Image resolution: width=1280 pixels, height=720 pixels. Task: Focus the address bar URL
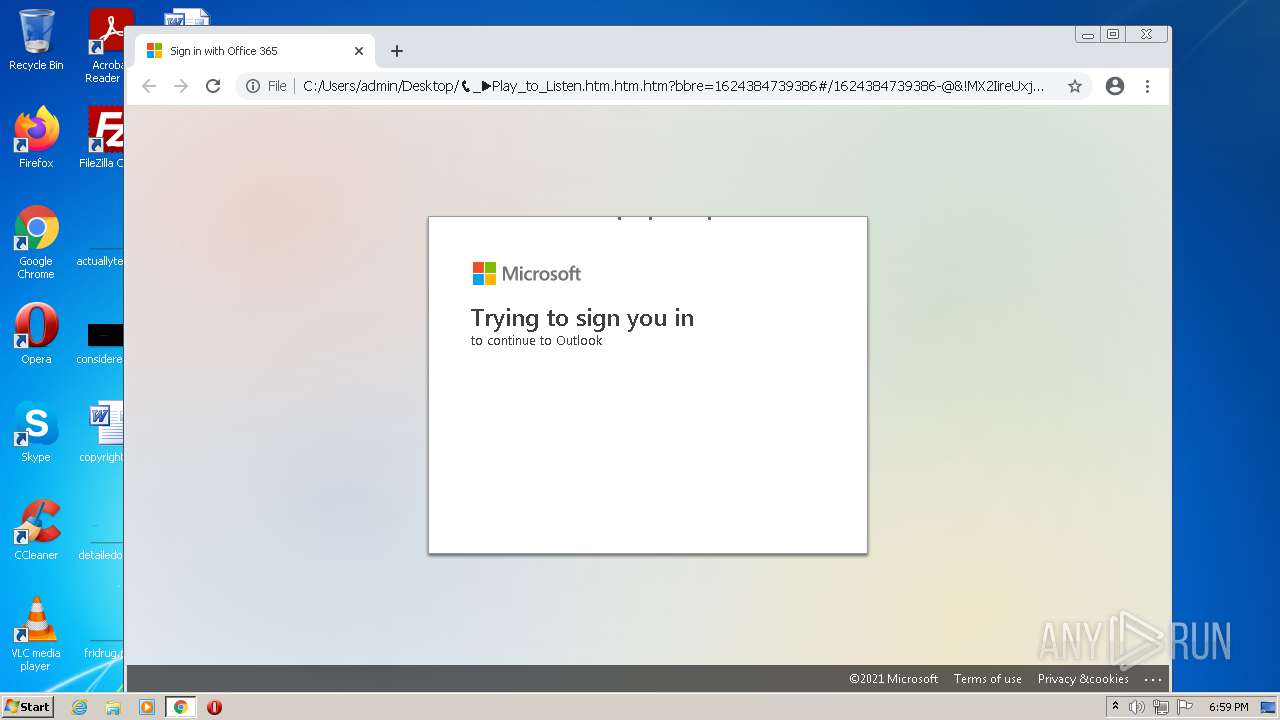tap(674, 86)
